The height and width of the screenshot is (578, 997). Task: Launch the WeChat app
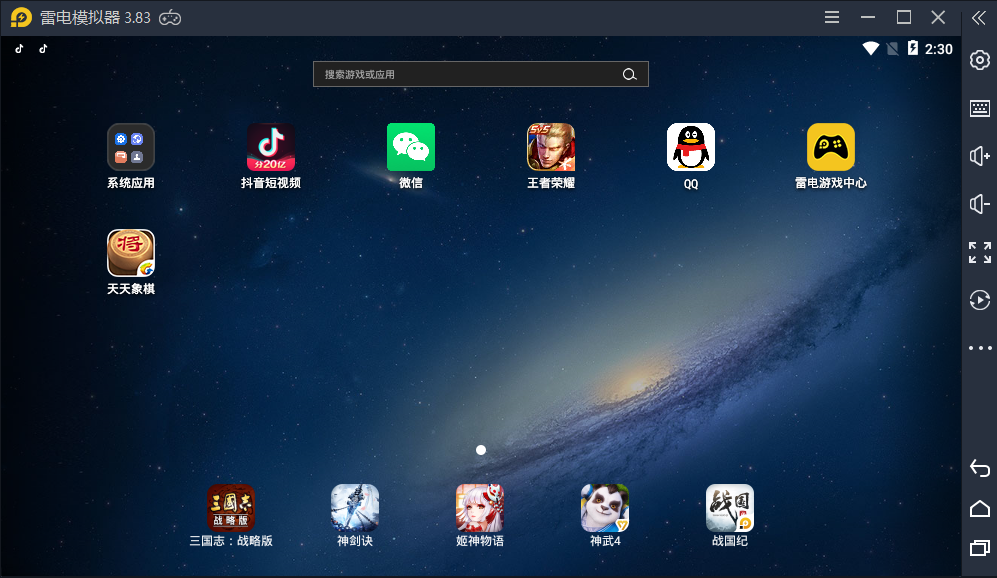[x=411, y=148]
